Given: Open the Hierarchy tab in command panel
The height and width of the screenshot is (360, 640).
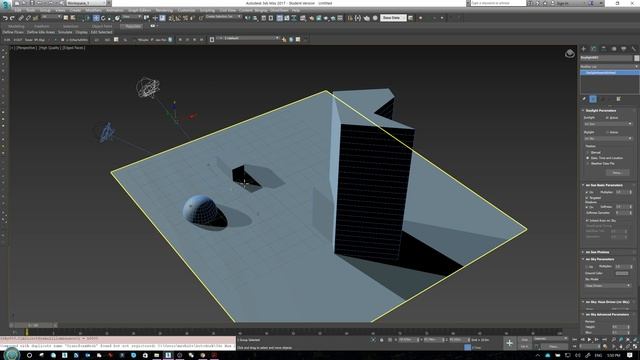Looking at the screenshot, I should [604, 49].
